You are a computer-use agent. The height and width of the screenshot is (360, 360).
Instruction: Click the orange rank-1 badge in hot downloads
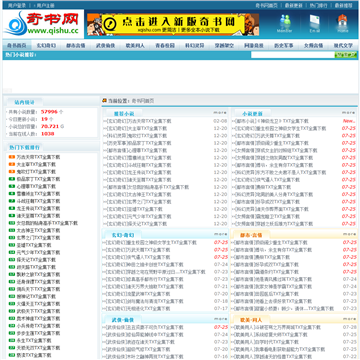12,157
